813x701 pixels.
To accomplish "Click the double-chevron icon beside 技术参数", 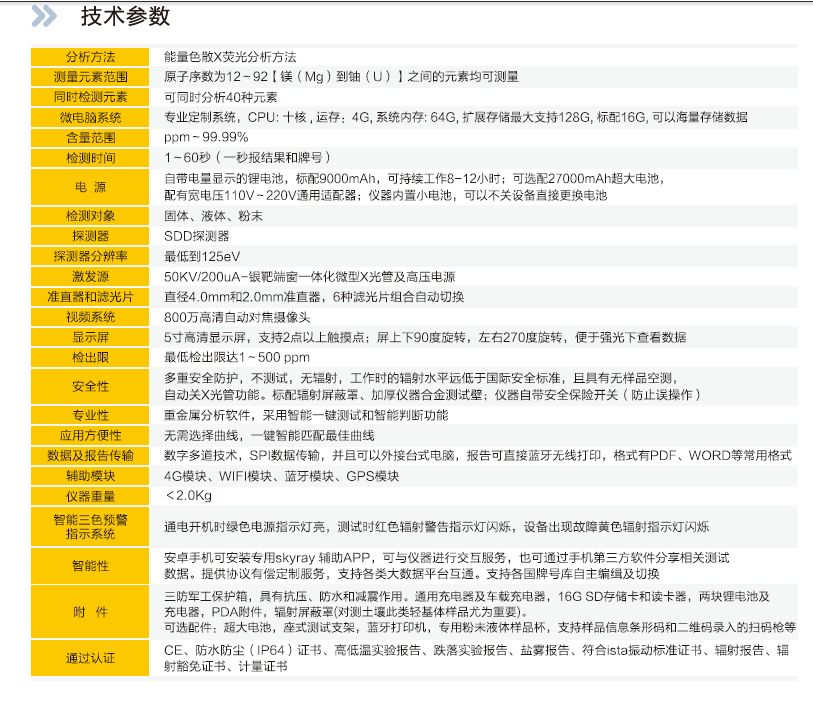I will coord(44,16).
